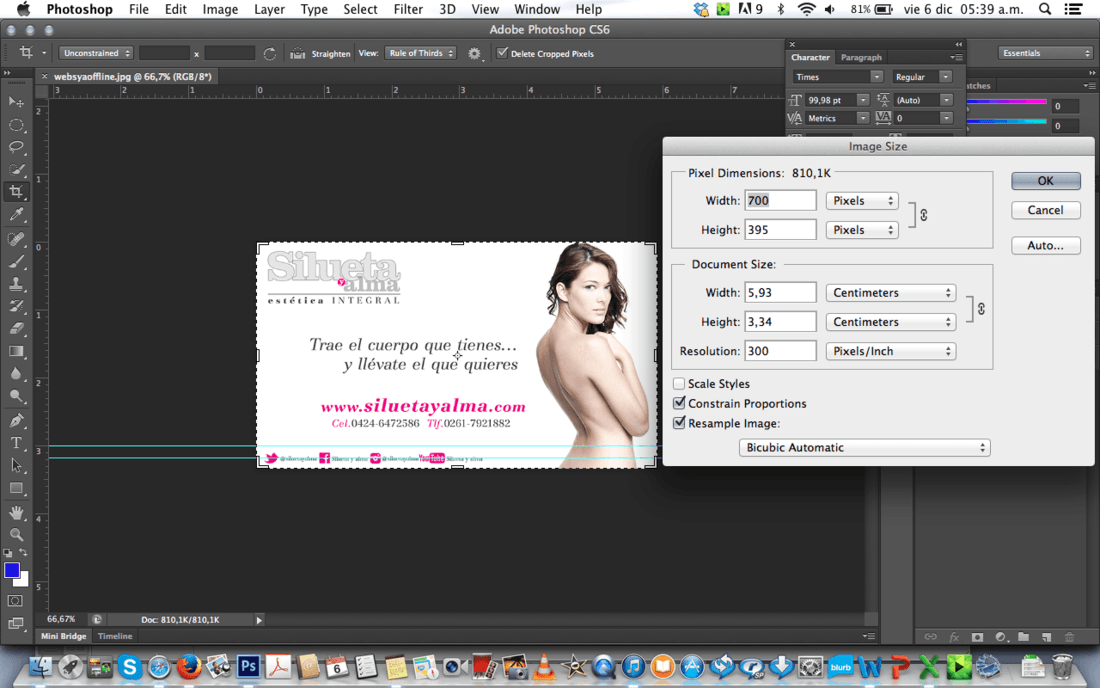Click the Auto... button
The width and height of the screenshot is (1100, 688).
[1045, 245]
